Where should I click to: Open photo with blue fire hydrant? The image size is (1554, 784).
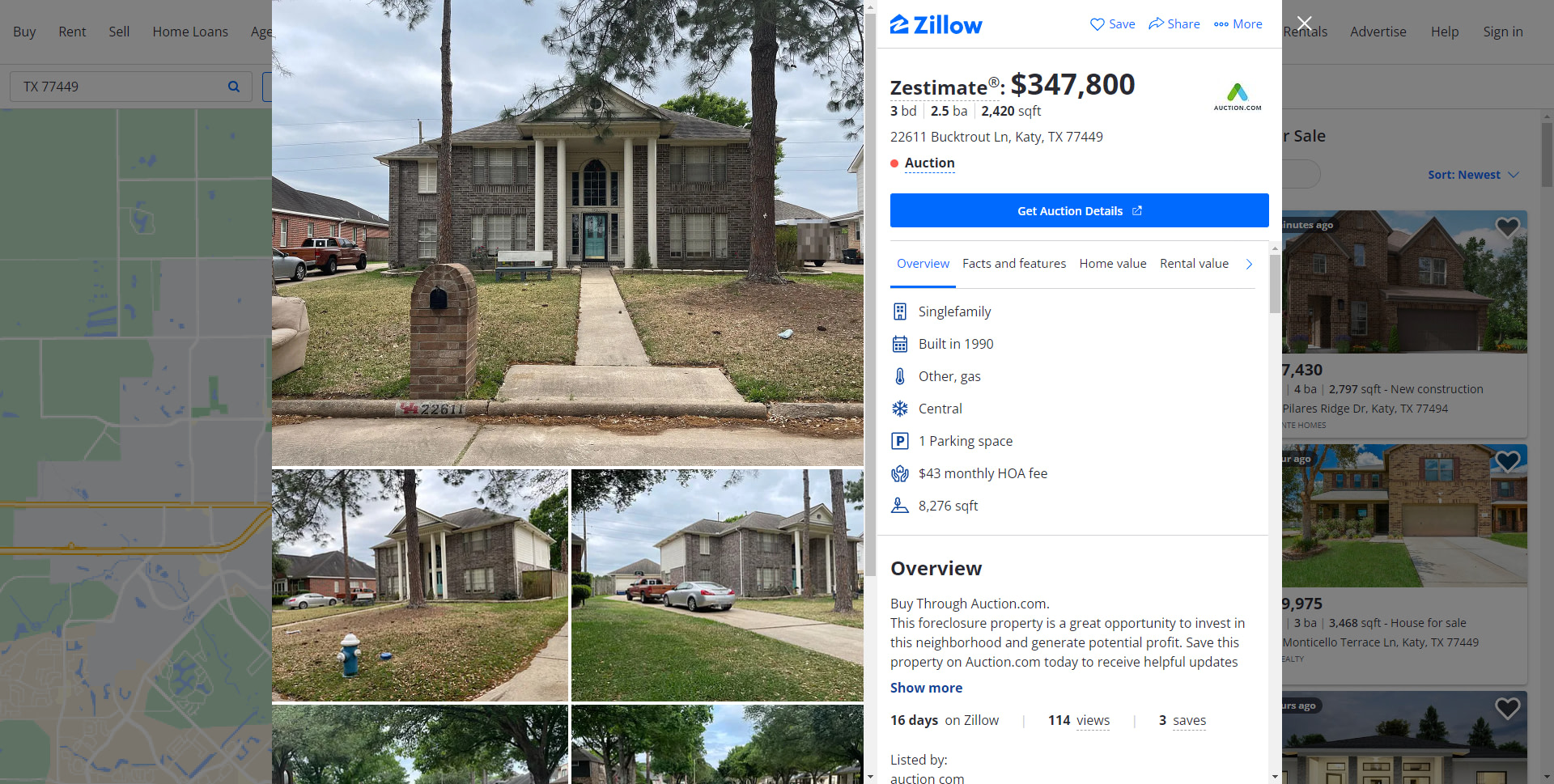(x=419, y=585)
